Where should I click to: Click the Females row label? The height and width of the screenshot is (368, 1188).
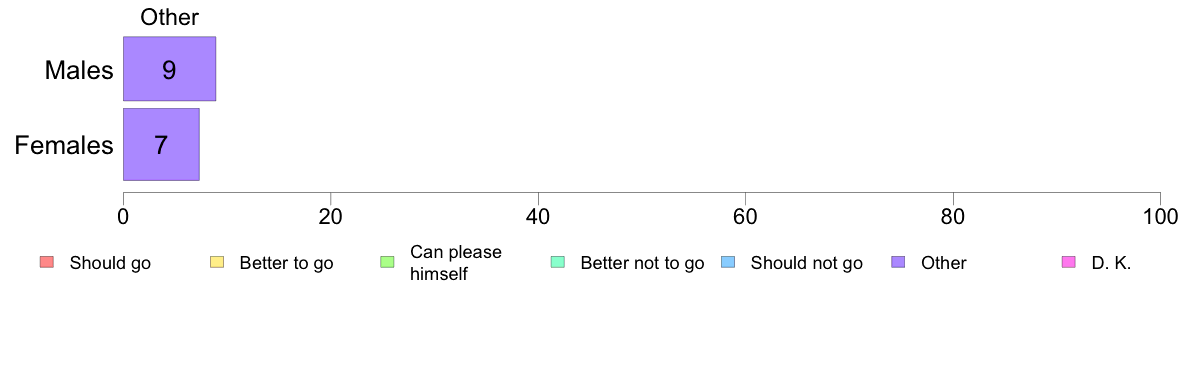64,145
